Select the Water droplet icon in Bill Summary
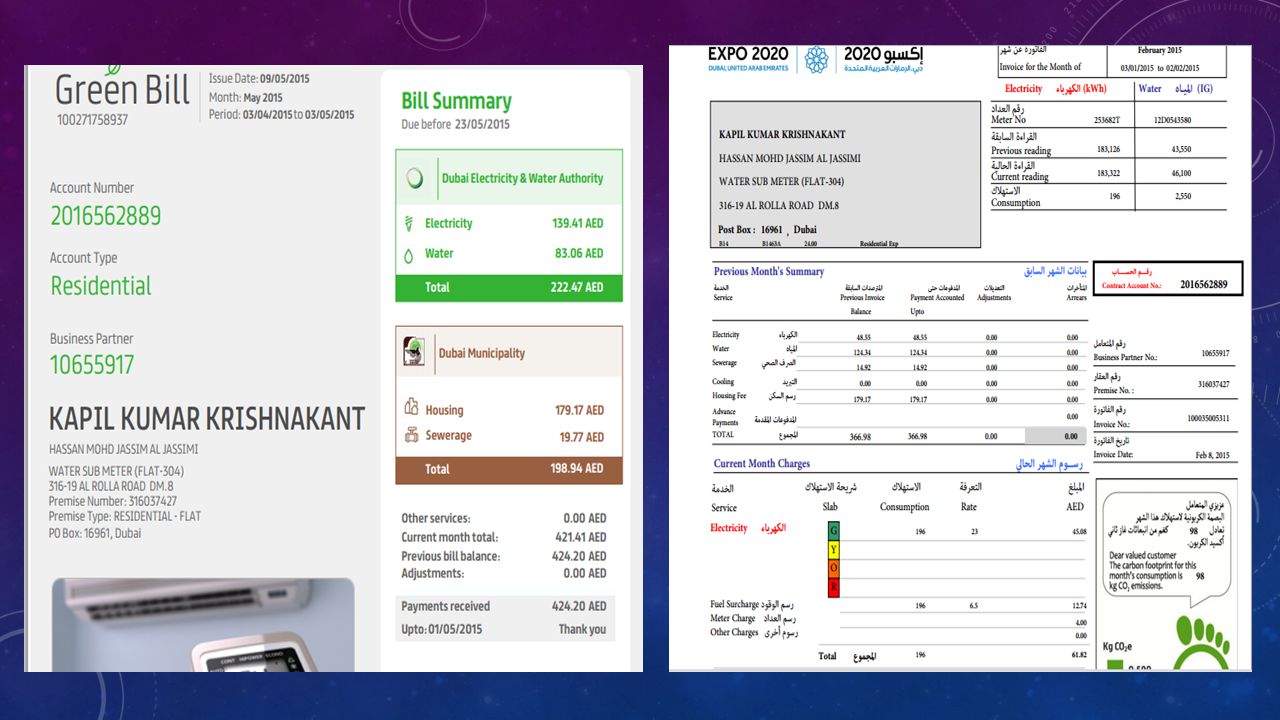 point(408,254)
